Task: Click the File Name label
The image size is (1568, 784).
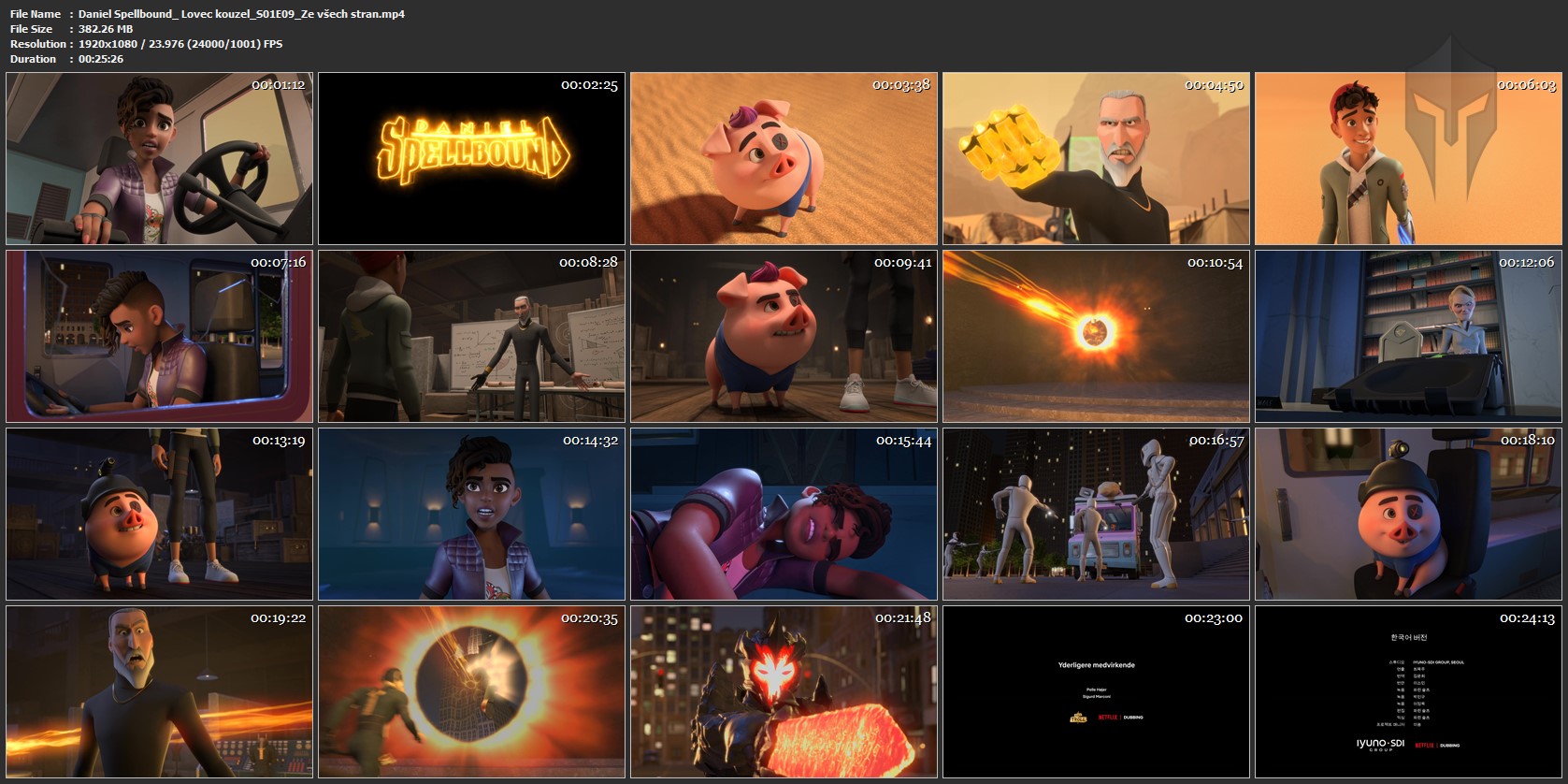Action: [36, 14]
